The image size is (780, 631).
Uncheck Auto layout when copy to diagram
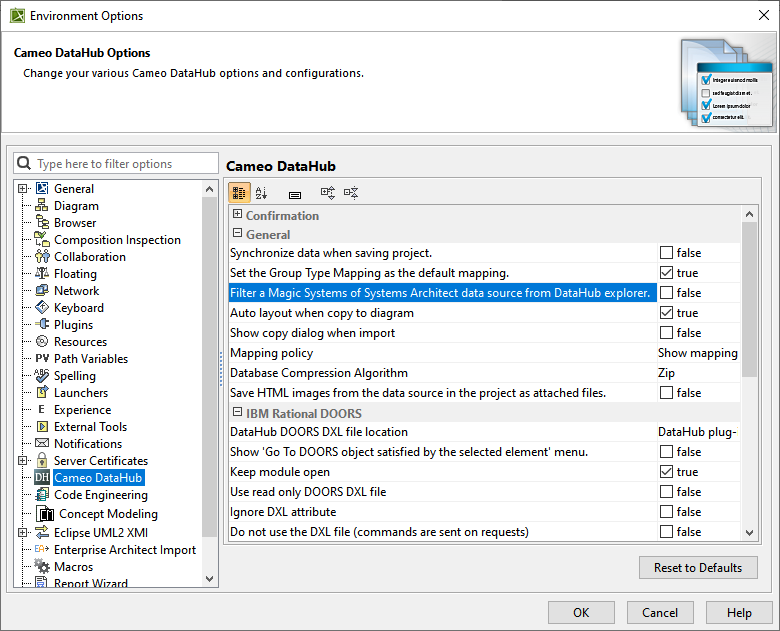tap(666, 313)
